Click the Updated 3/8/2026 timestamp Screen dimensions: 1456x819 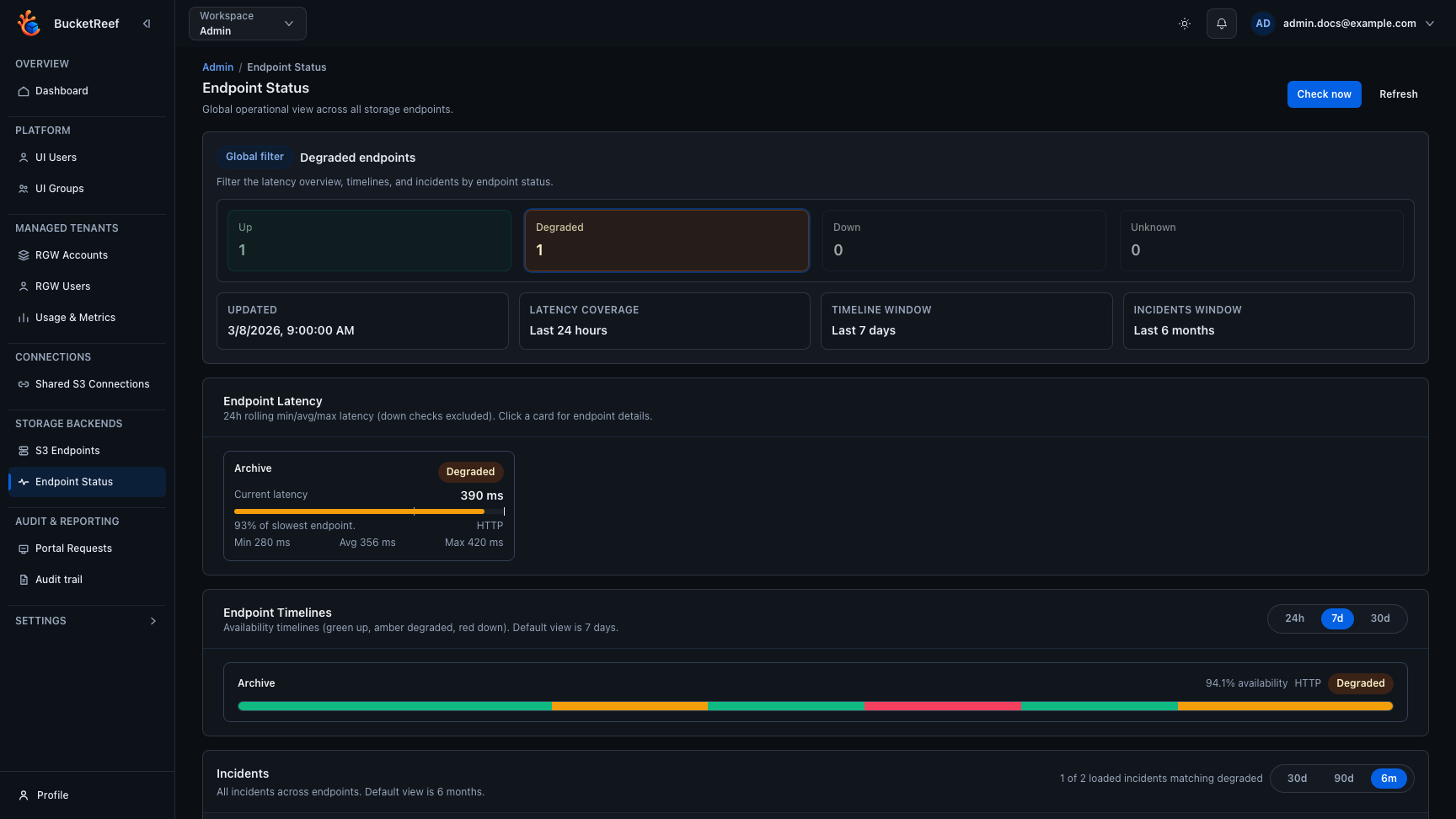pyautogui.click(x=291, y=330)
